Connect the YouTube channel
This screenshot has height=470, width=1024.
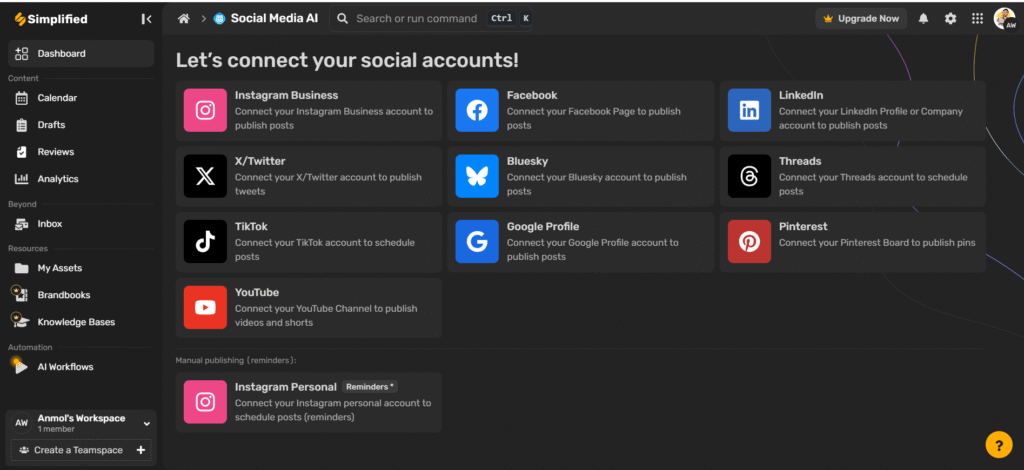coord(309,307)
